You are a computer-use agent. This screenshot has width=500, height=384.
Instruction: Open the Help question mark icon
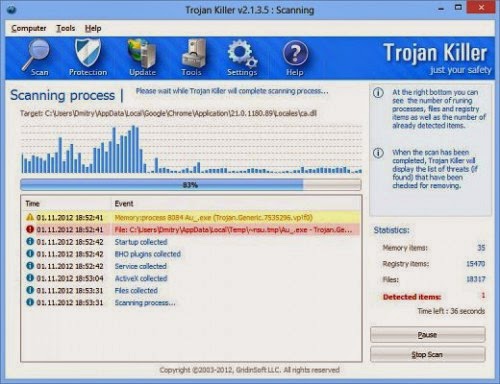[x=295, y=58]
